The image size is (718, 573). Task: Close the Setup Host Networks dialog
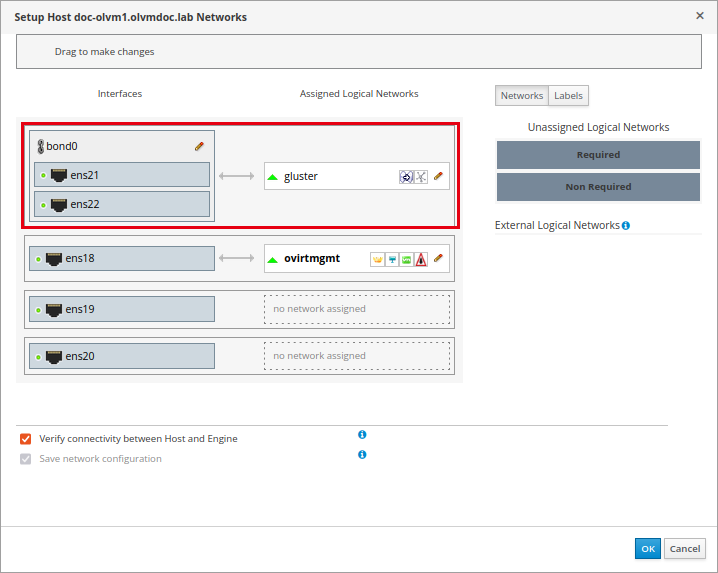click(700, 16)
